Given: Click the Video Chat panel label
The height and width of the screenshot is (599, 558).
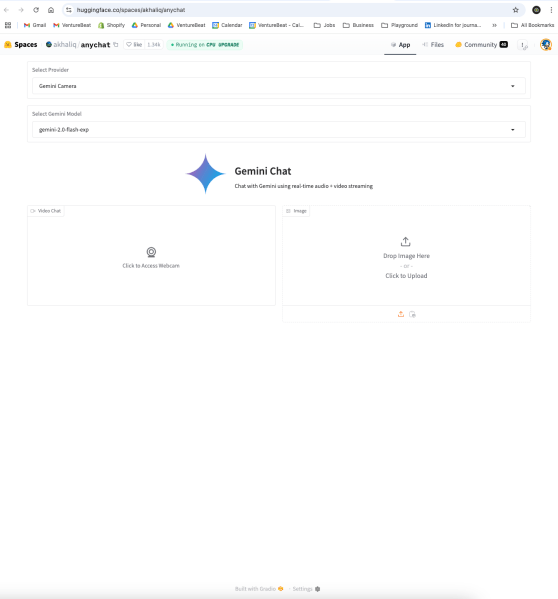Looking at the screenshot, I should coord(45,211).
